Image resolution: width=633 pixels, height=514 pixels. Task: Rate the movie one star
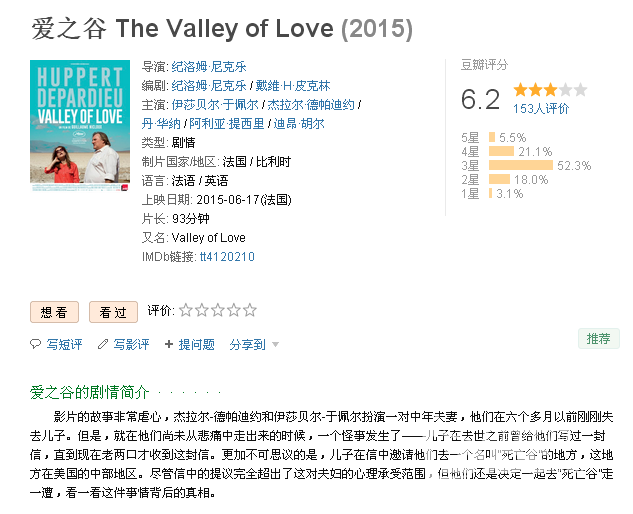[x=186, y=310]
